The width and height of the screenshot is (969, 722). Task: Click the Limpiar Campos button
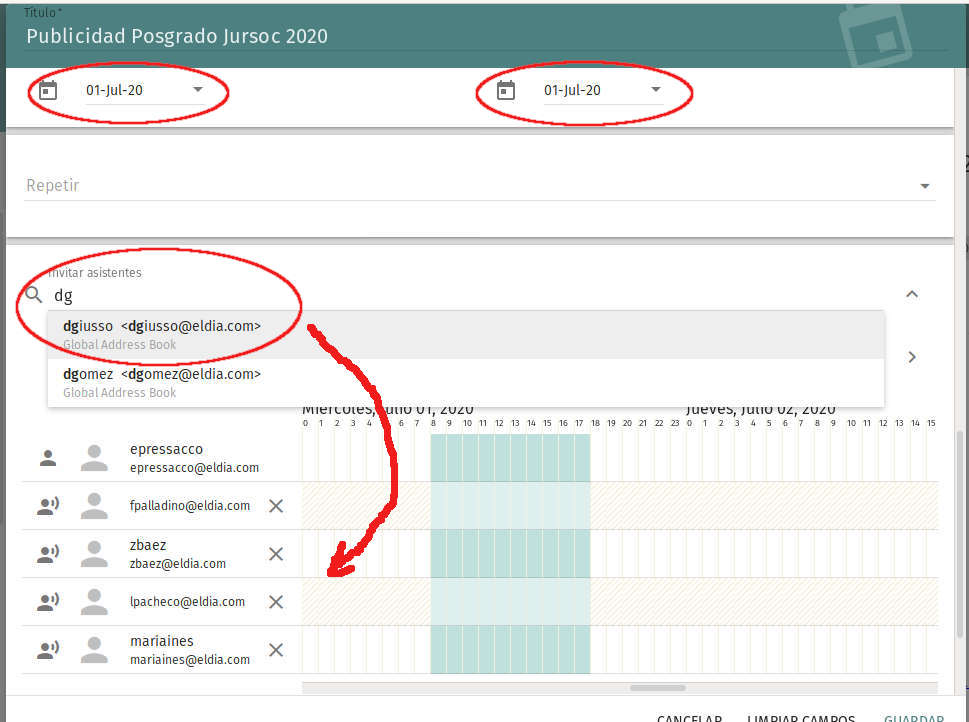coord(801,717)
